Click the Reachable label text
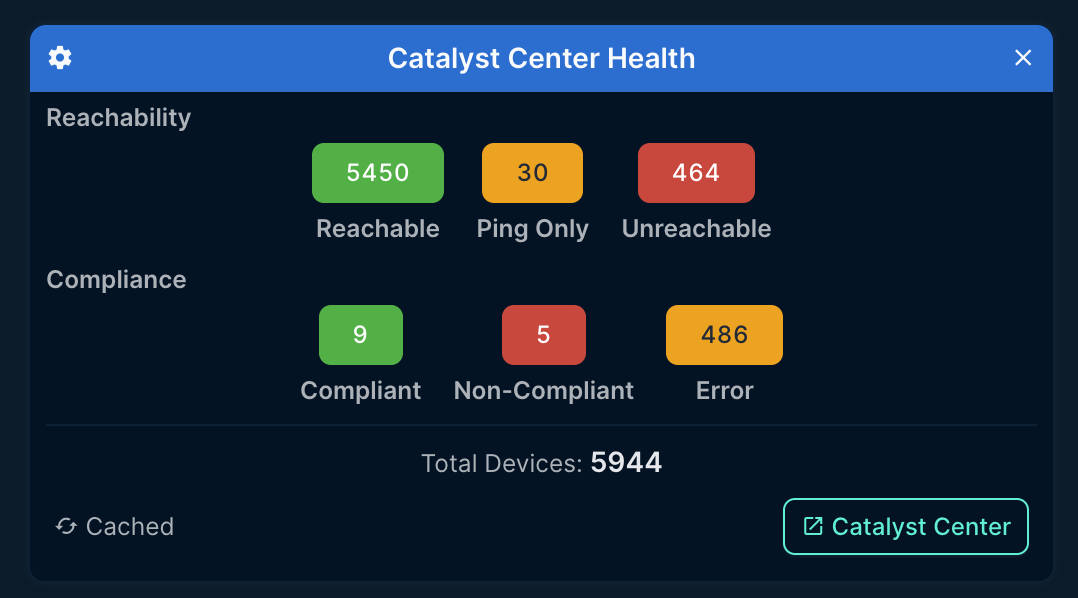Screen dimensions: 1078x598 tap(377, 228)
